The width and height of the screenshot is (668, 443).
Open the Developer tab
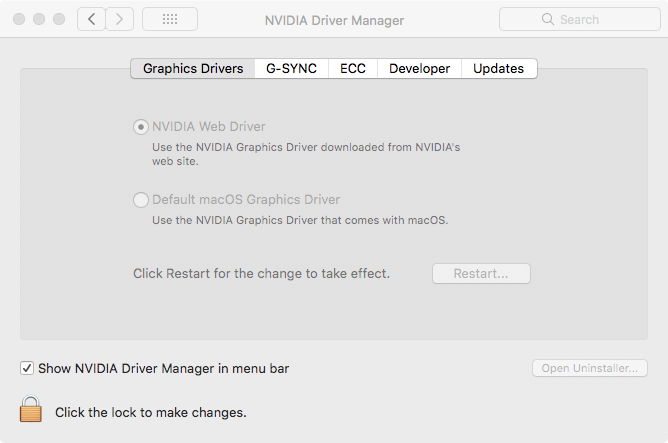point(419,68)
